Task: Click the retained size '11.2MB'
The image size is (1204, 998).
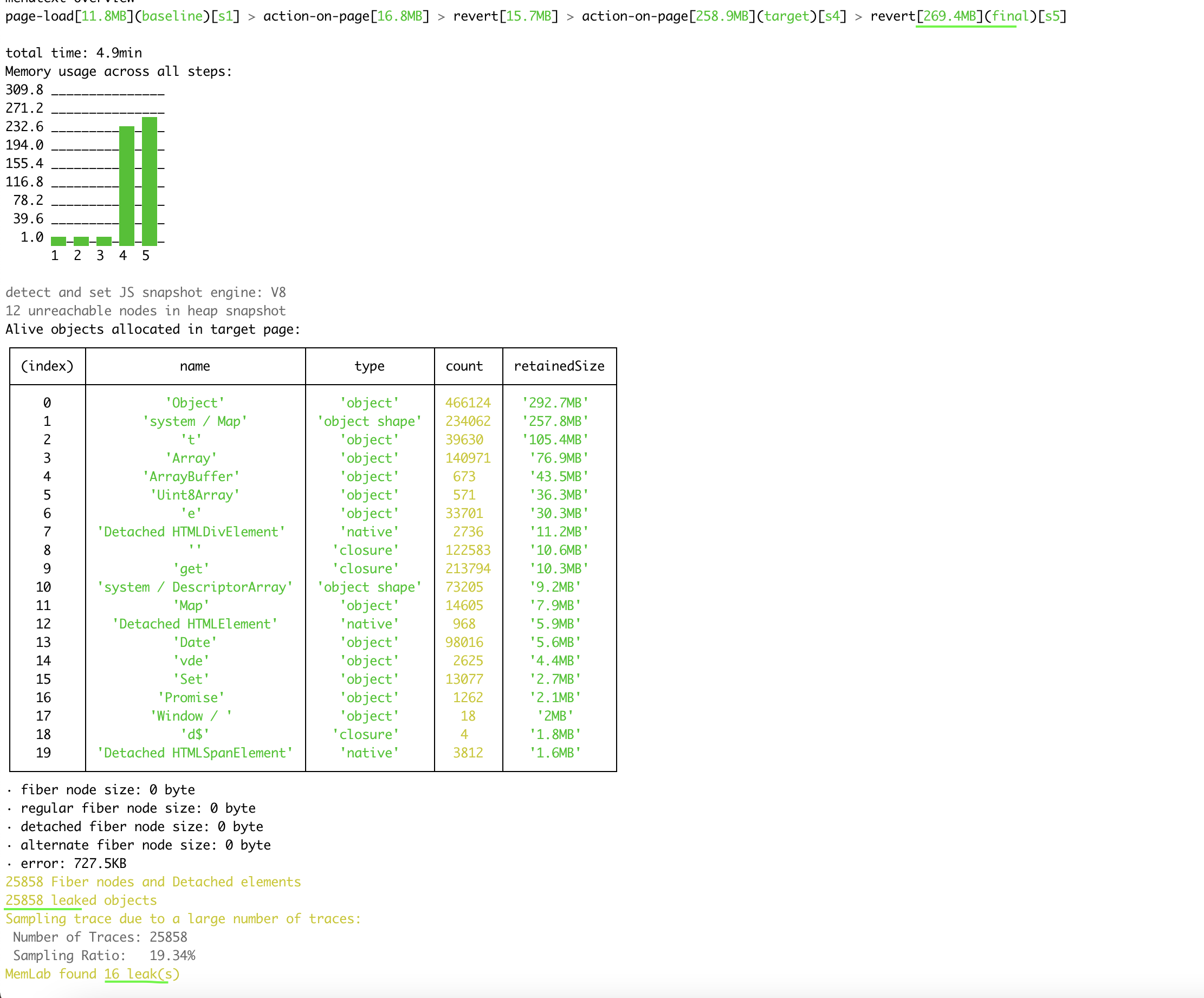Action: [555, 532]
